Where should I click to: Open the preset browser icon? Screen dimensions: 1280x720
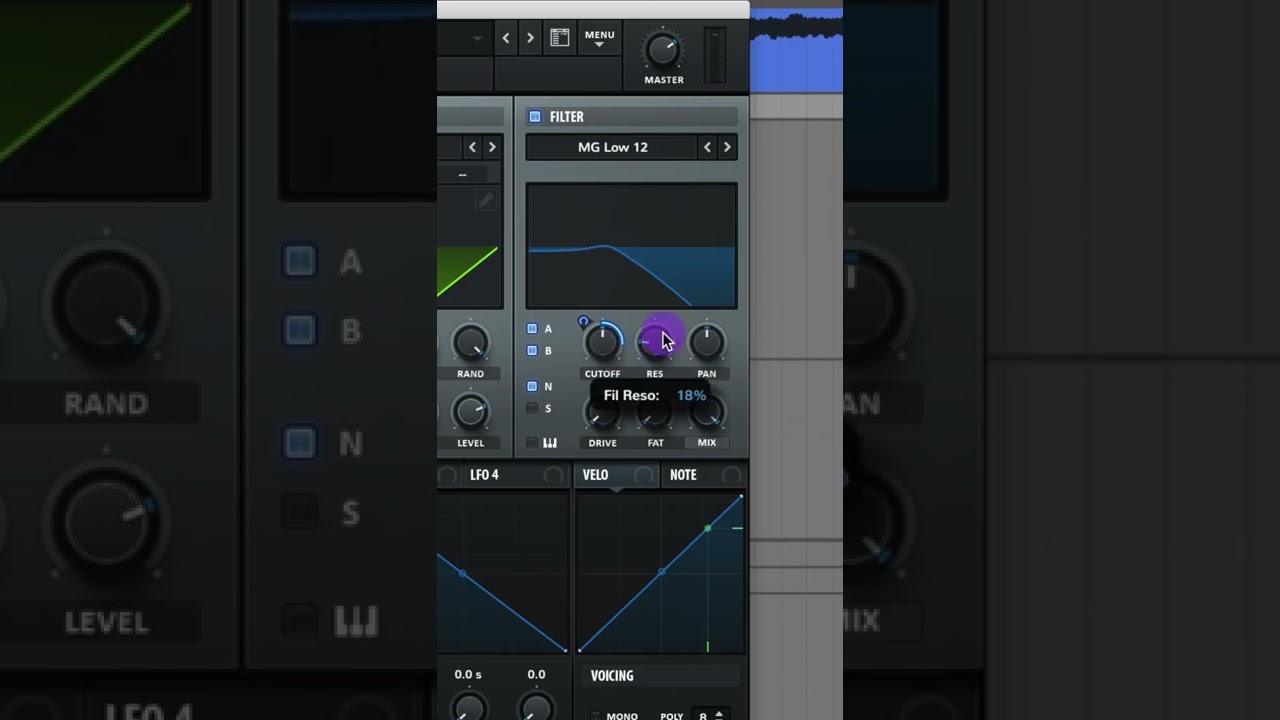click(x=560, y=38)
